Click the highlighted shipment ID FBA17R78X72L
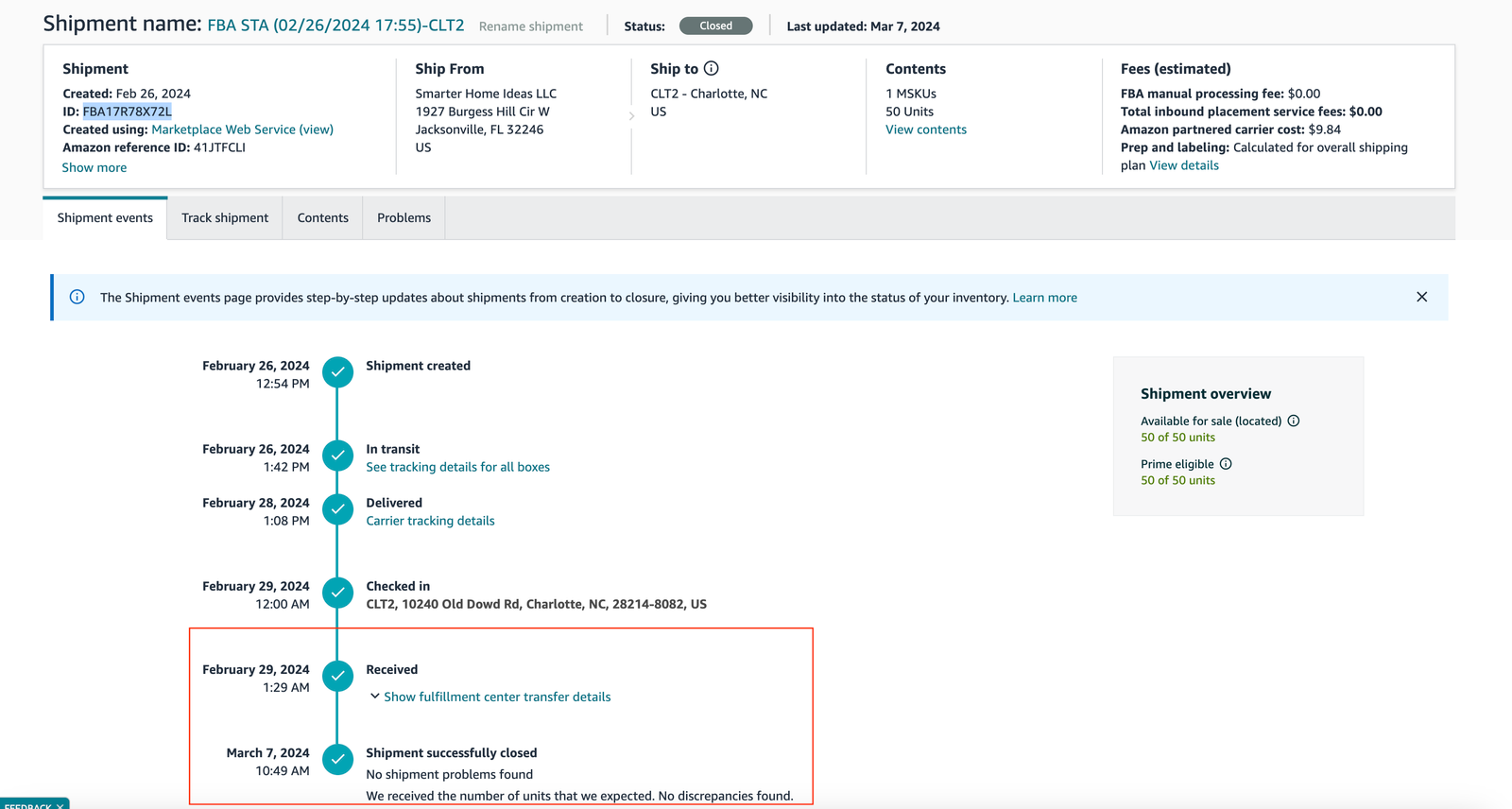The height and width of the screenshot is (809, 1512). click(128, 112)
